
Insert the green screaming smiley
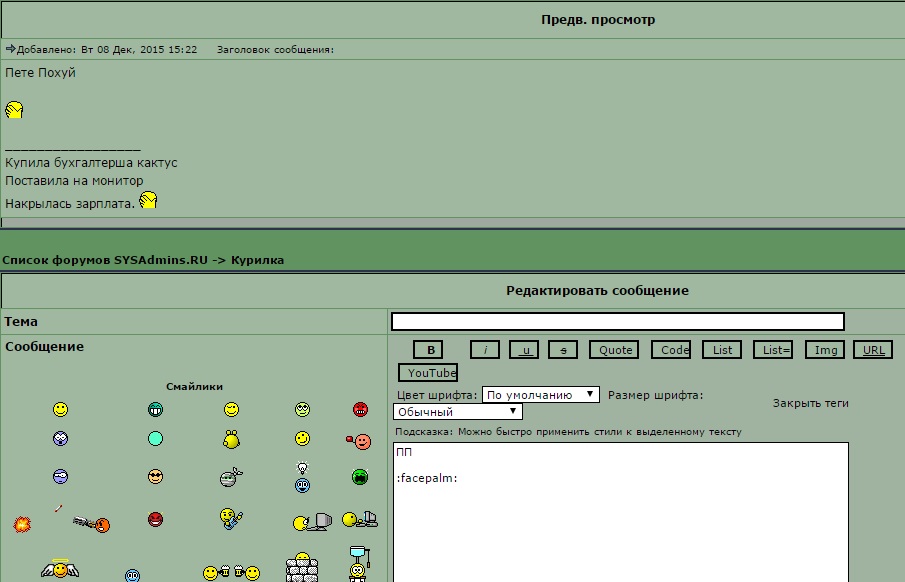tap(360, 477)
